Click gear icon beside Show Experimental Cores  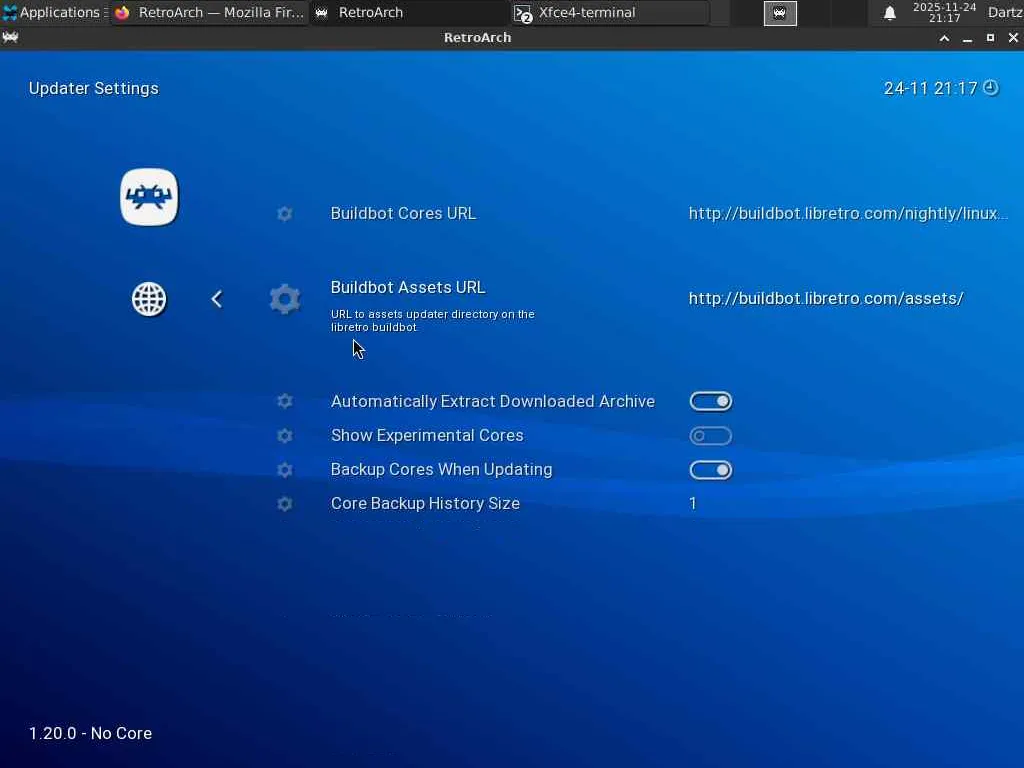[x=284, y=436]
